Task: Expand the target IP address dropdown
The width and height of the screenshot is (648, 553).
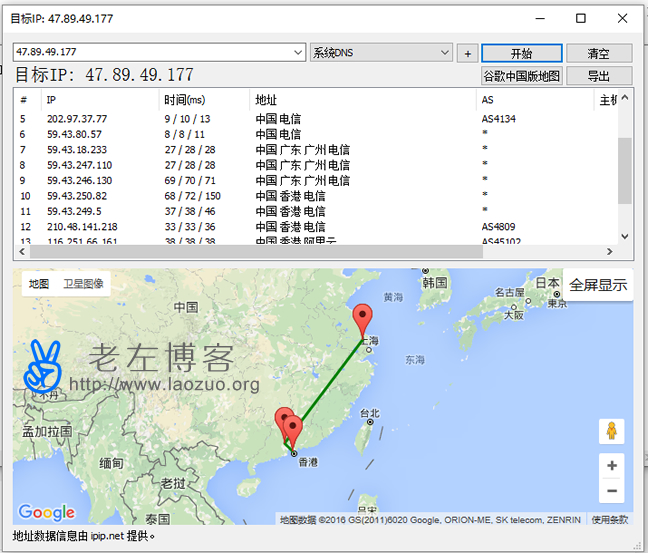Action: (x=299, y=53)
